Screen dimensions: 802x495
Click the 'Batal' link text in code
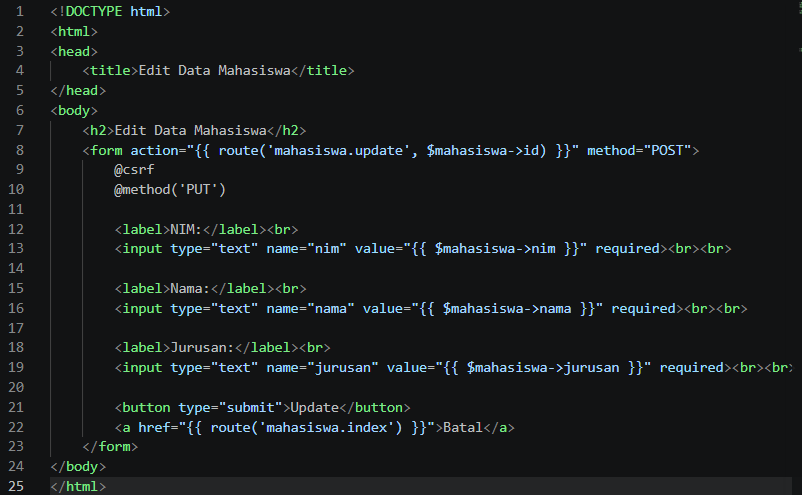[x=463, y=428]
